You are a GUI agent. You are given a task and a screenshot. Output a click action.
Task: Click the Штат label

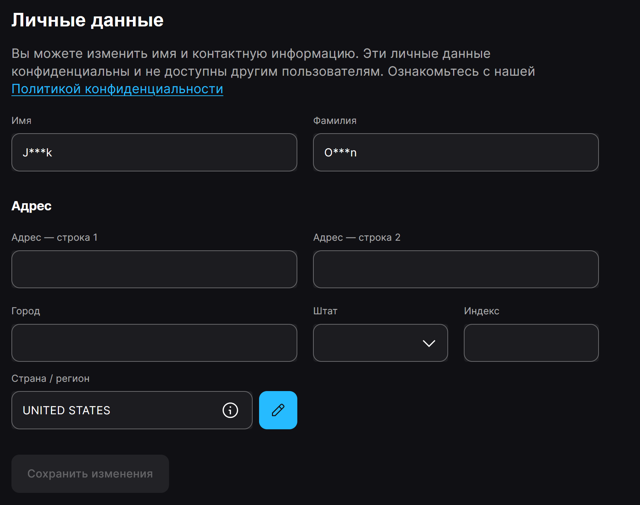point(325,311)
